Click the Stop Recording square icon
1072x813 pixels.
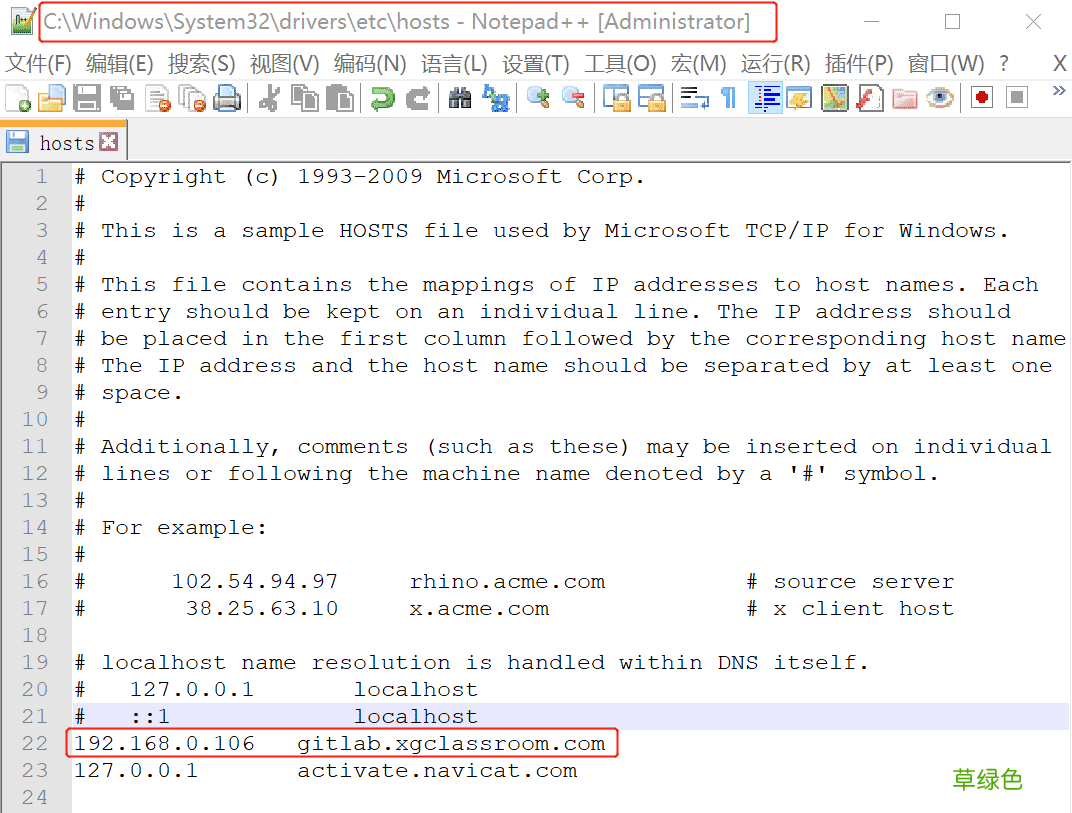pos(1017,98)
